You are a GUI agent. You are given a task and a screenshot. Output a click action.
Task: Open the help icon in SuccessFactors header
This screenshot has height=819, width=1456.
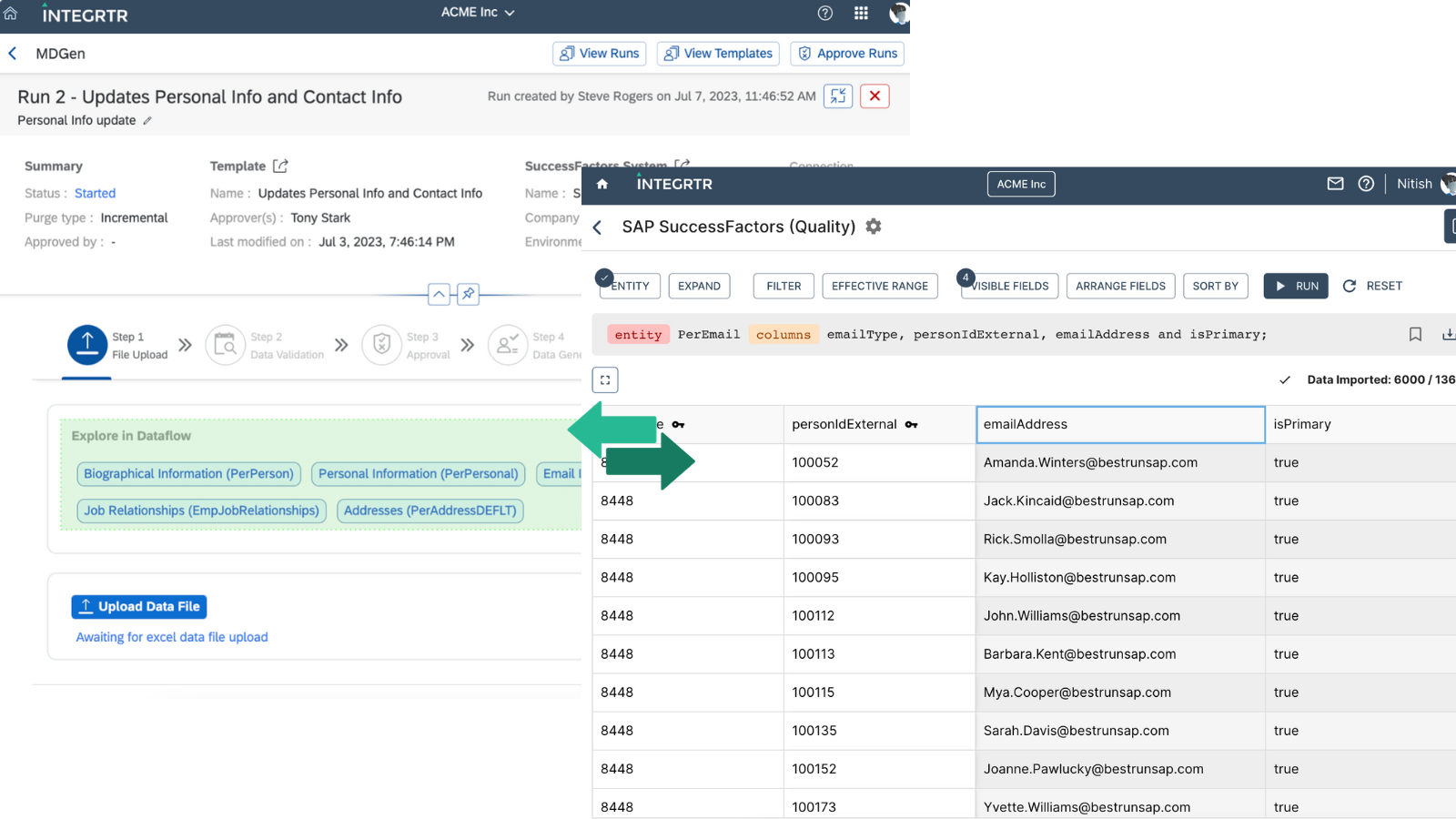pyautogui.click(x=1366, y=184)
